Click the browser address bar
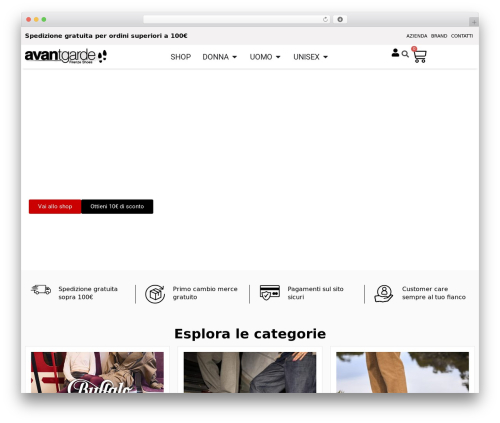 tap(237, 20)
